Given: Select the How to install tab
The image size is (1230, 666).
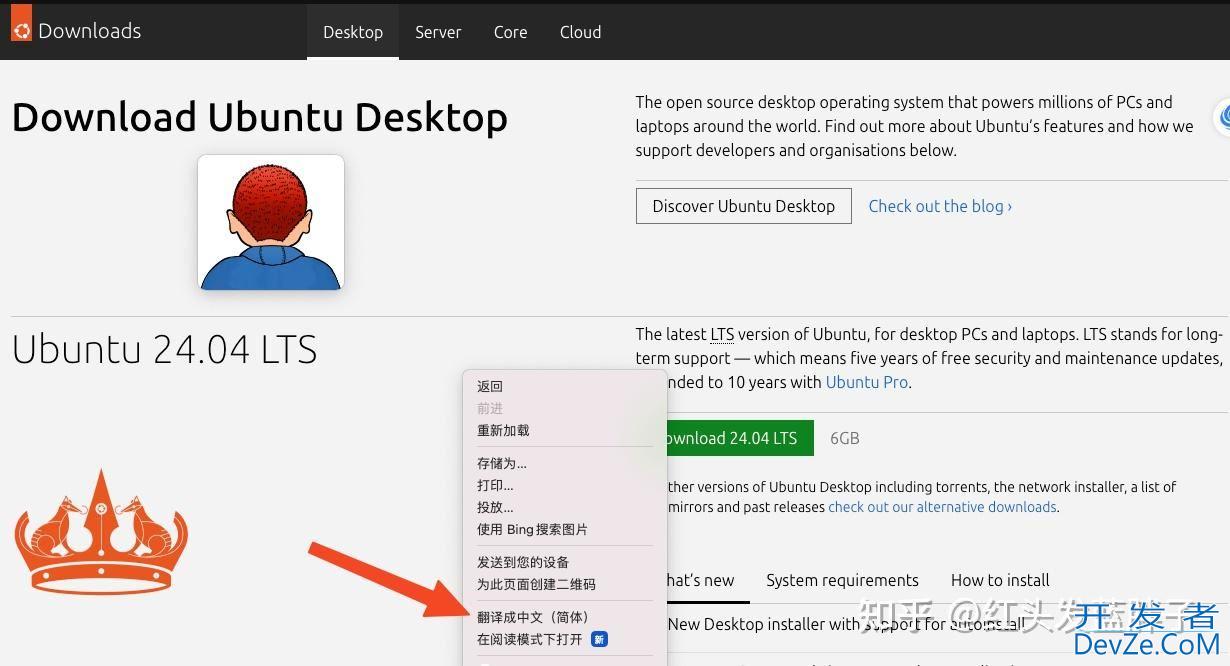Looking at the screenshot, I should (x=1000, y=580).
